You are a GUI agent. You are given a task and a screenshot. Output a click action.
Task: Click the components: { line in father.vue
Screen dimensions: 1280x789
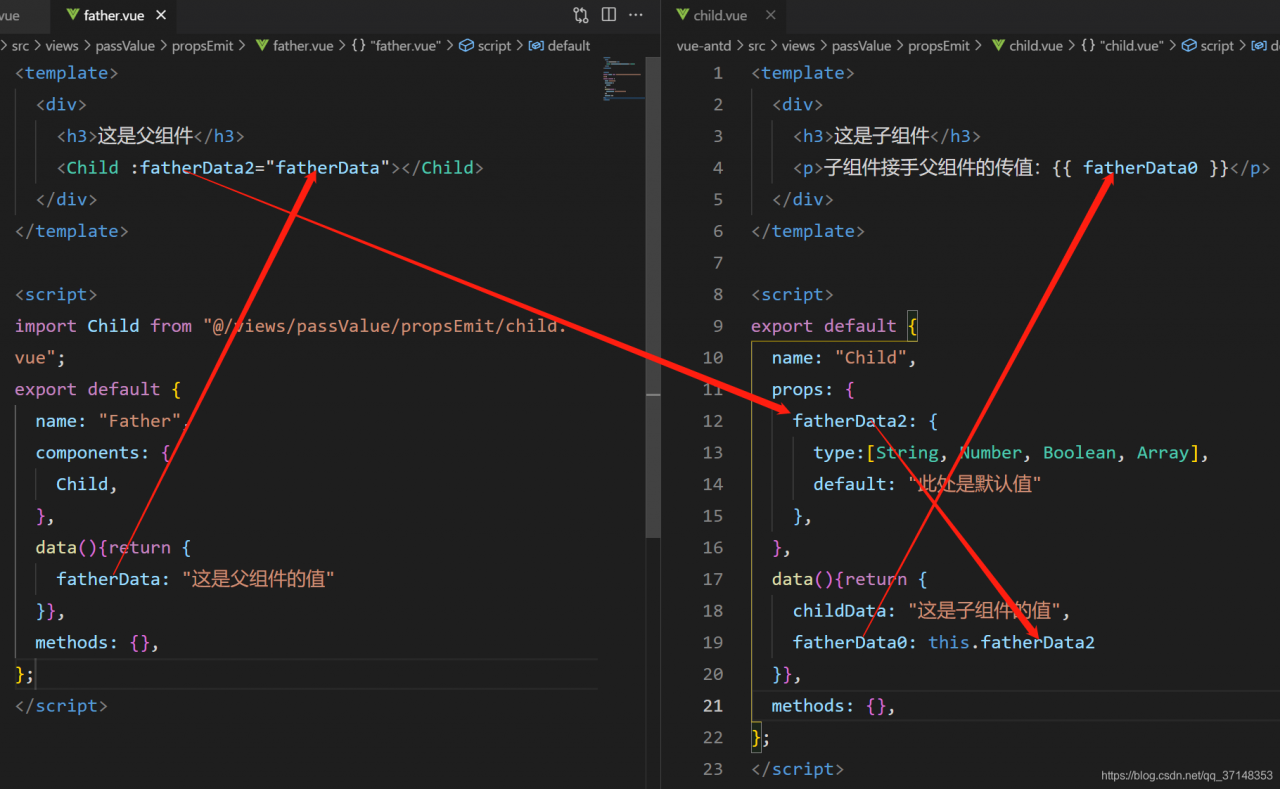[103, 453]
